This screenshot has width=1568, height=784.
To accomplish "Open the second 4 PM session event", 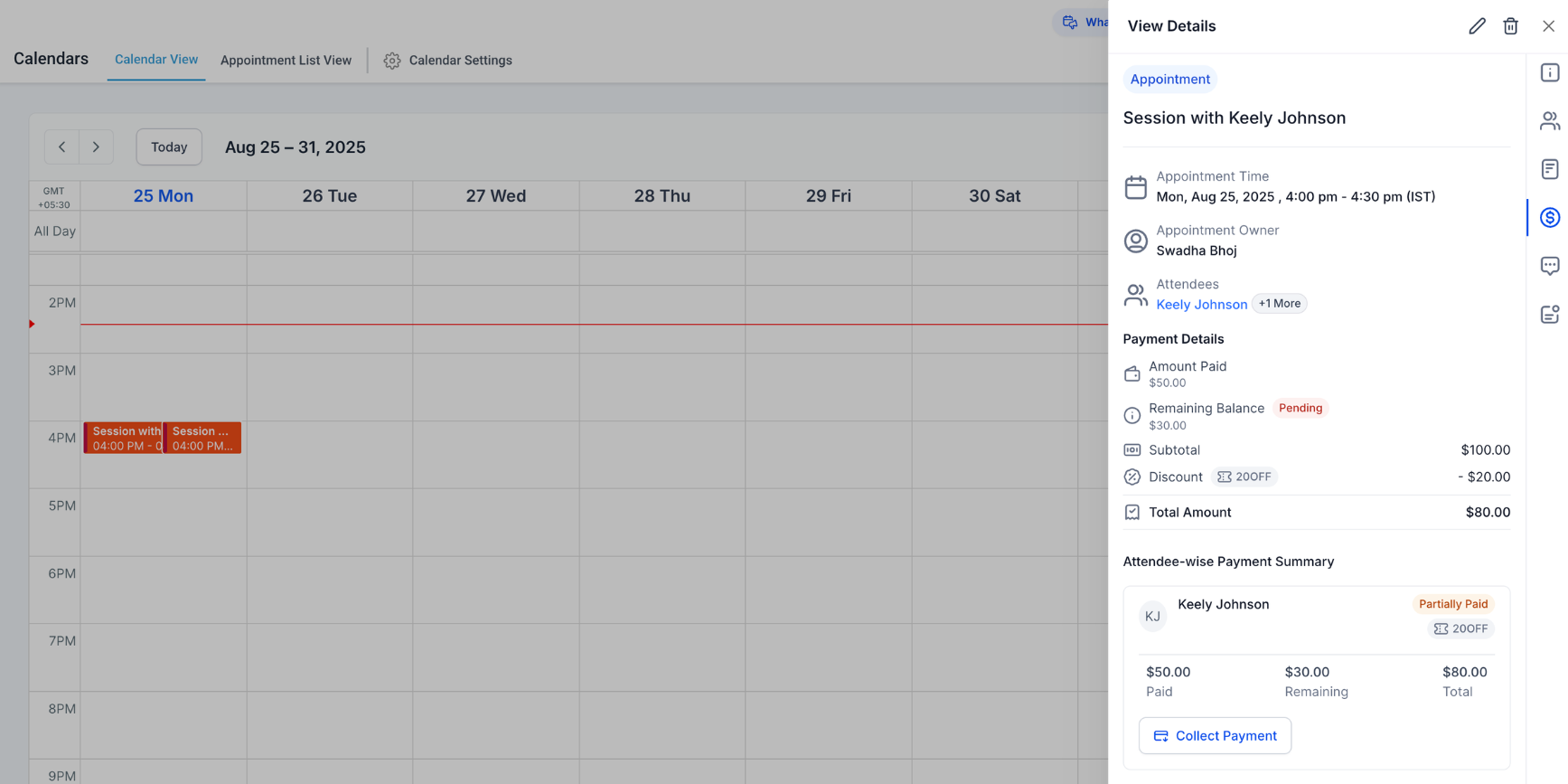I will [202, 438].
